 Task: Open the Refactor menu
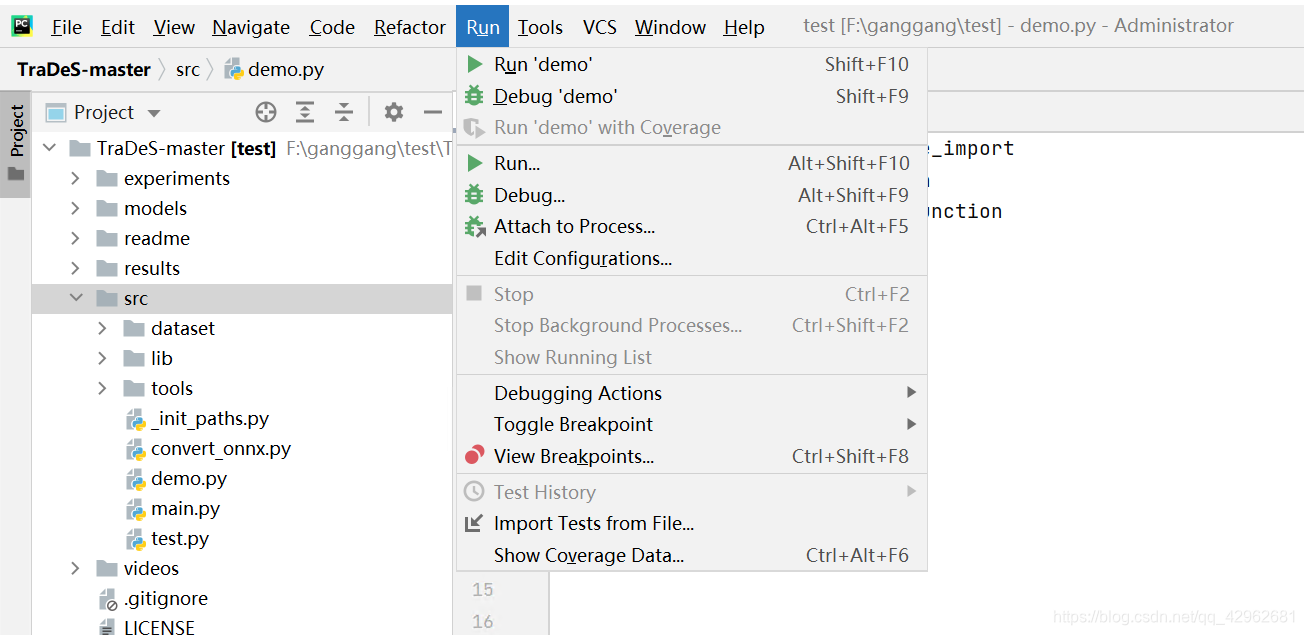click(410, 27)
